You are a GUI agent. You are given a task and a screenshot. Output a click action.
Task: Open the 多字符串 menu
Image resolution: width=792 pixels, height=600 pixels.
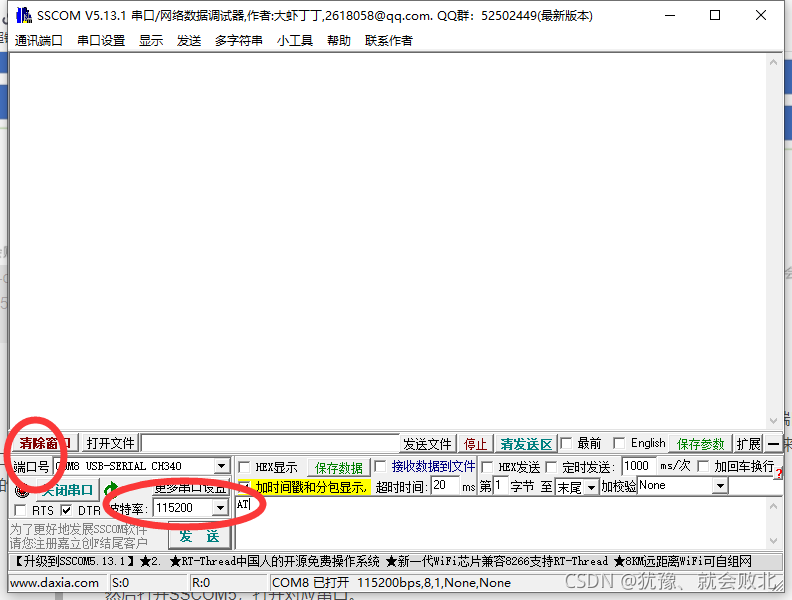coord(238,40)
